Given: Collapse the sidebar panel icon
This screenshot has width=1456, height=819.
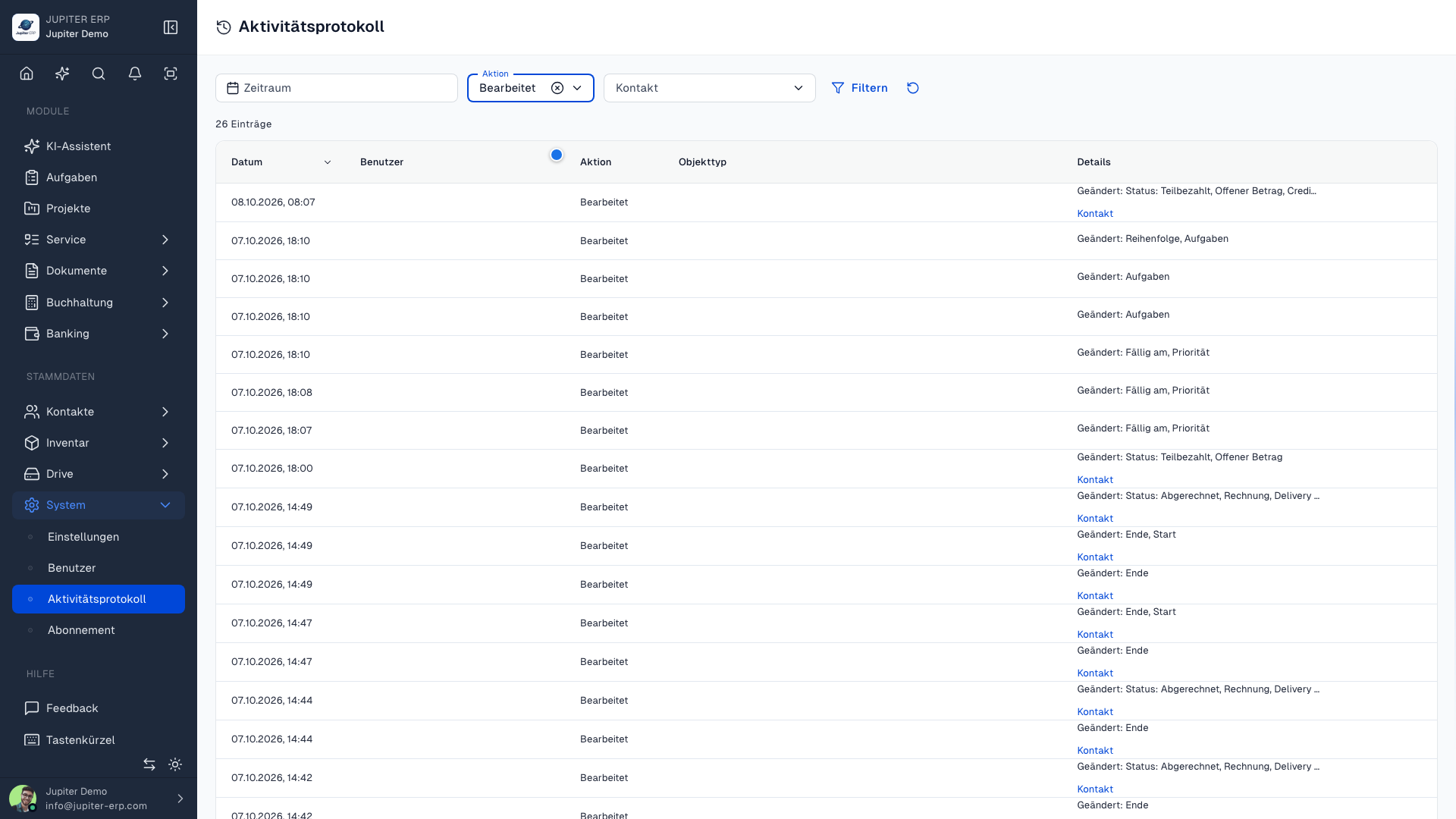Looking at the screenshot, I should click(x=171, y=27).
